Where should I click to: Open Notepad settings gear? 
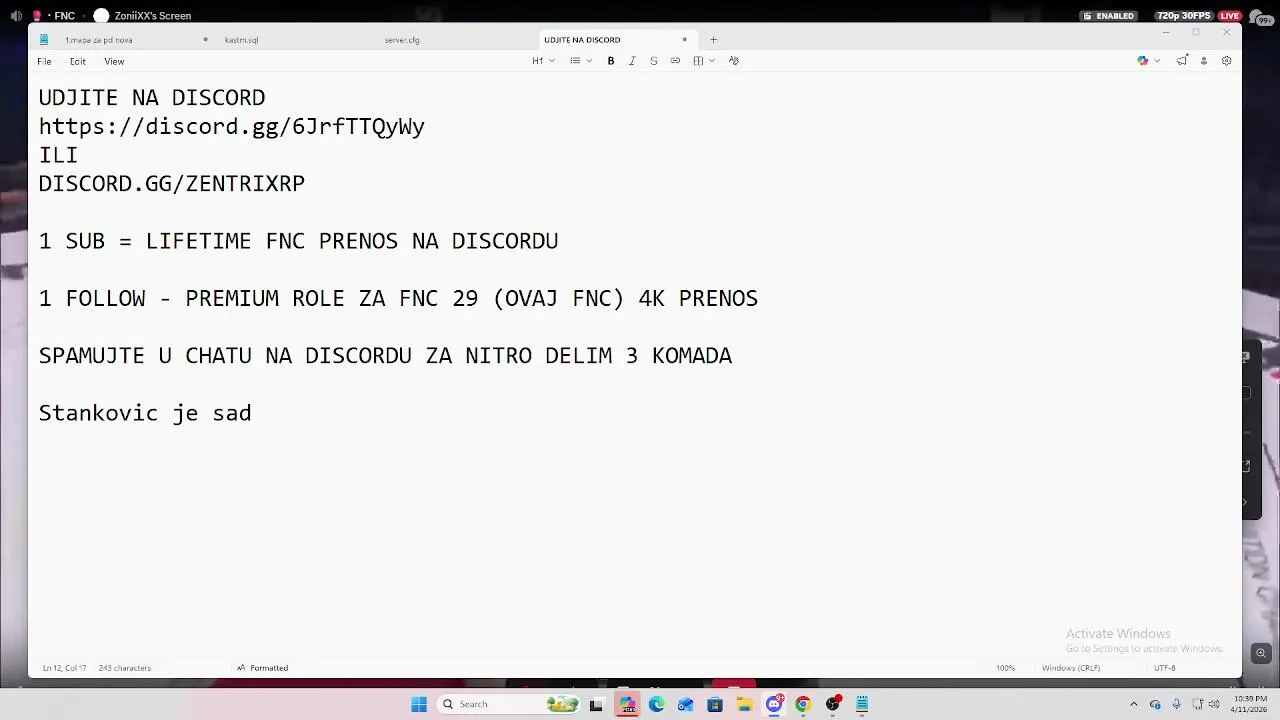[1226, 61]
